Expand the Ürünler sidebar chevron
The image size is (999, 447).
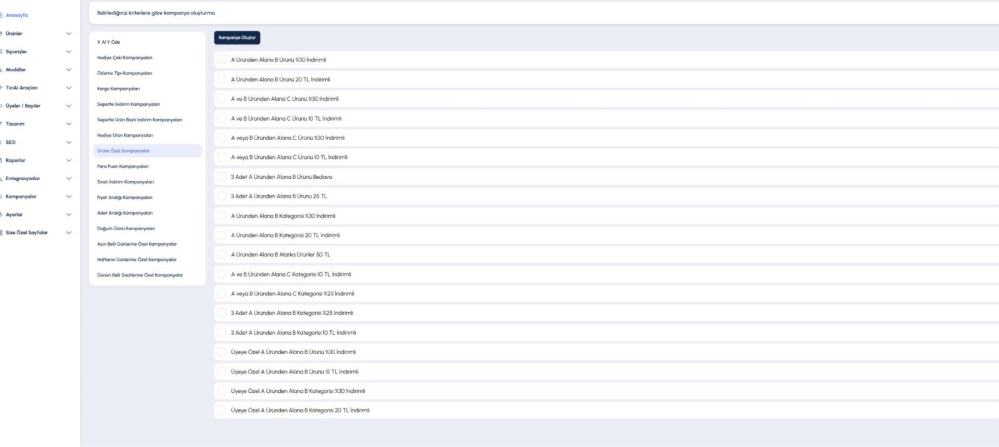click(68, 33)
